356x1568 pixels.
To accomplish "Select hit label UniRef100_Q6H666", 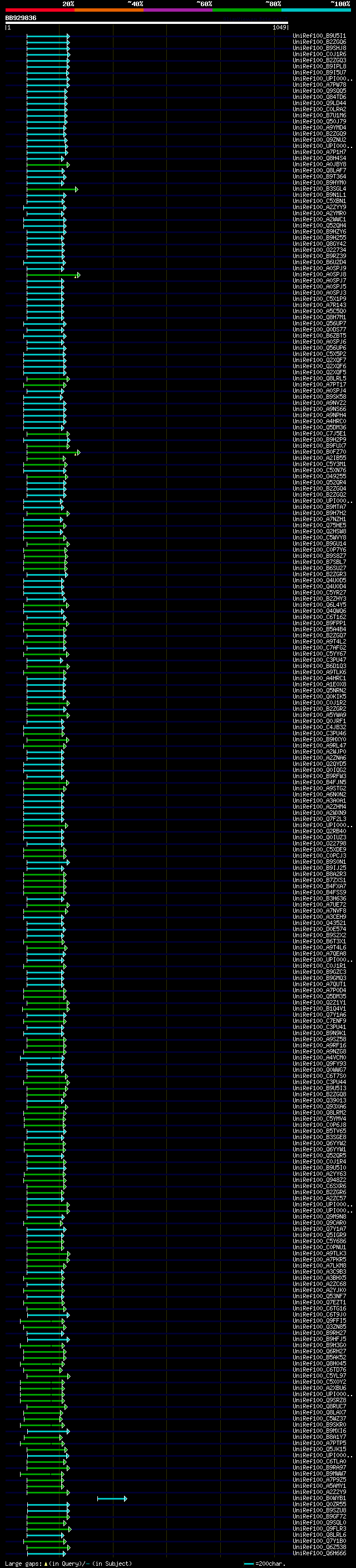I will point(319,1554).
